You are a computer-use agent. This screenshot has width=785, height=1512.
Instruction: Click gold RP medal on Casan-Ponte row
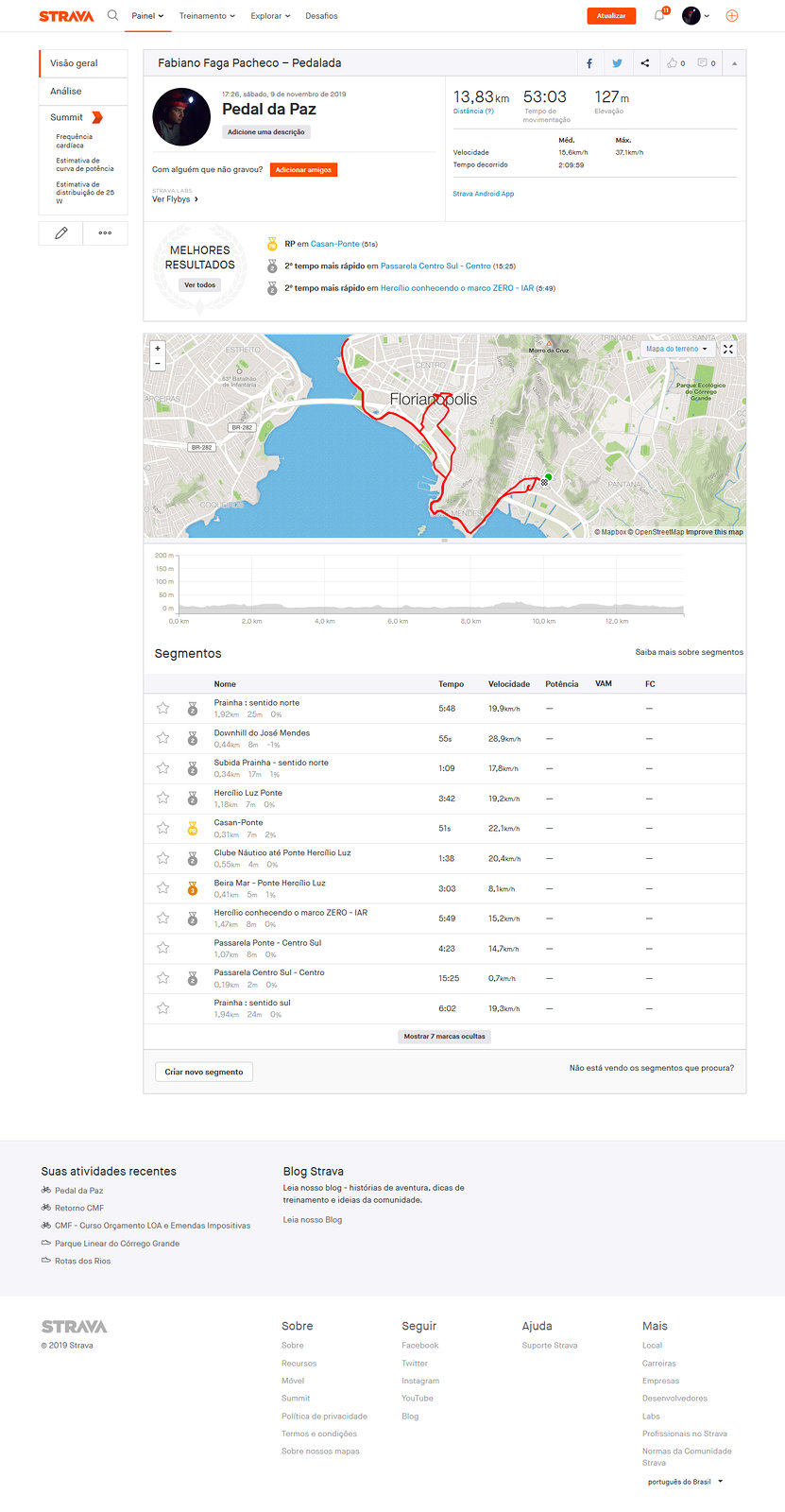pos(193,829)
